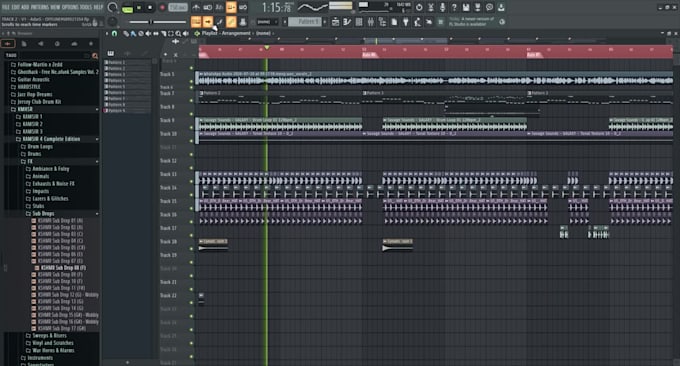Click the next pattern arrow right of Pattern 9
This screenshot has height=366, width=680.
pos(325,22)
